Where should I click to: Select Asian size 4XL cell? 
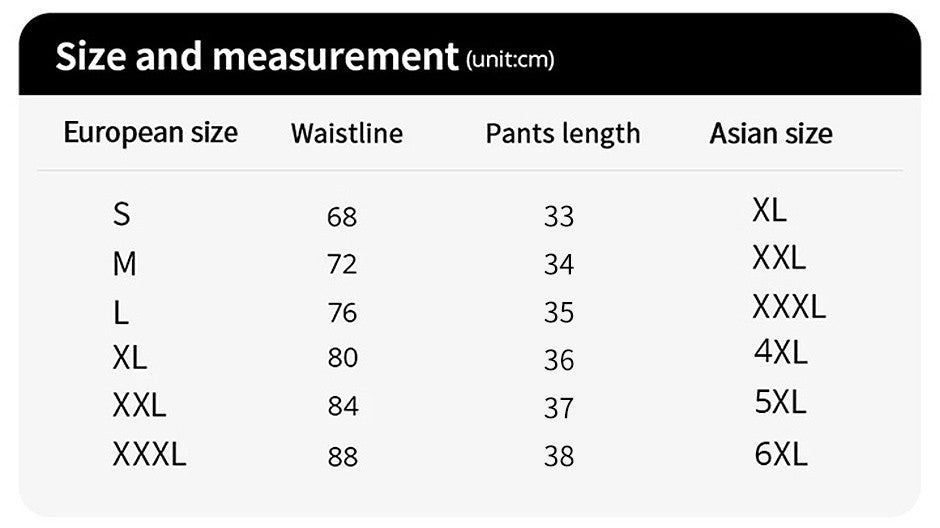[781, 352]
